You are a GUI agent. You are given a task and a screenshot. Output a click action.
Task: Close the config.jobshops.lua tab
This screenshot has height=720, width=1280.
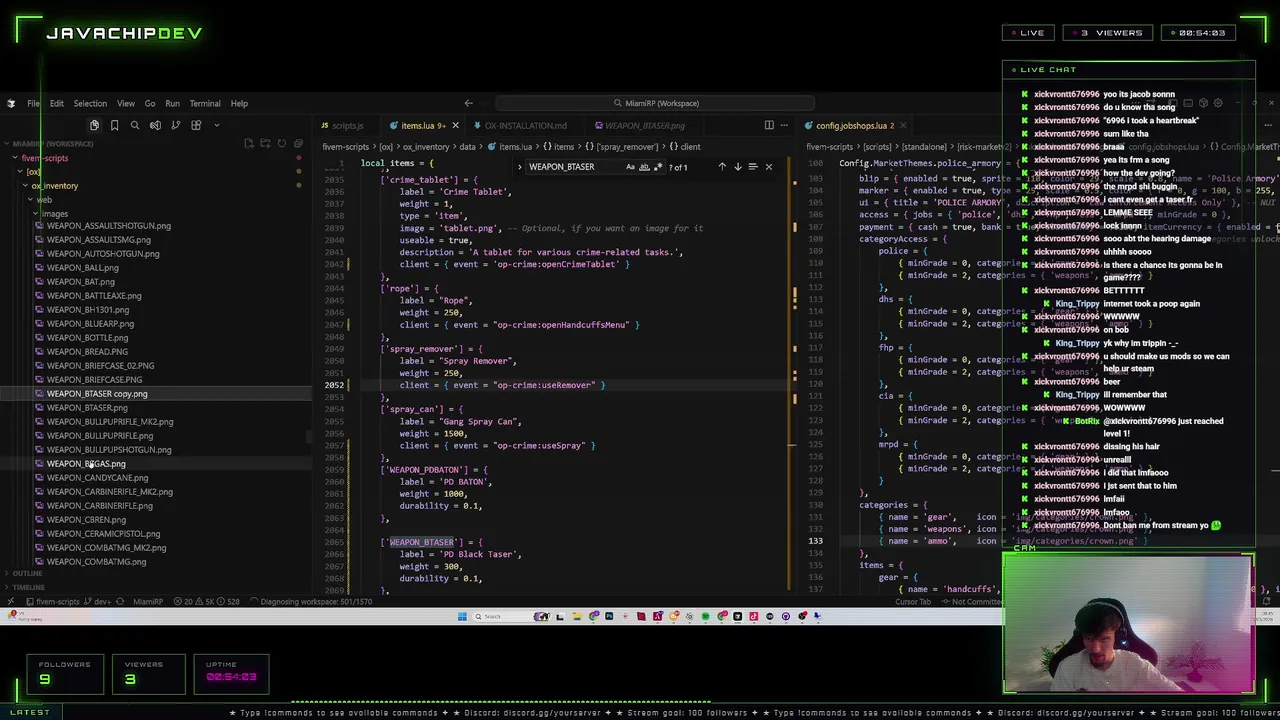pyautogui.click(x=903, y=126)
